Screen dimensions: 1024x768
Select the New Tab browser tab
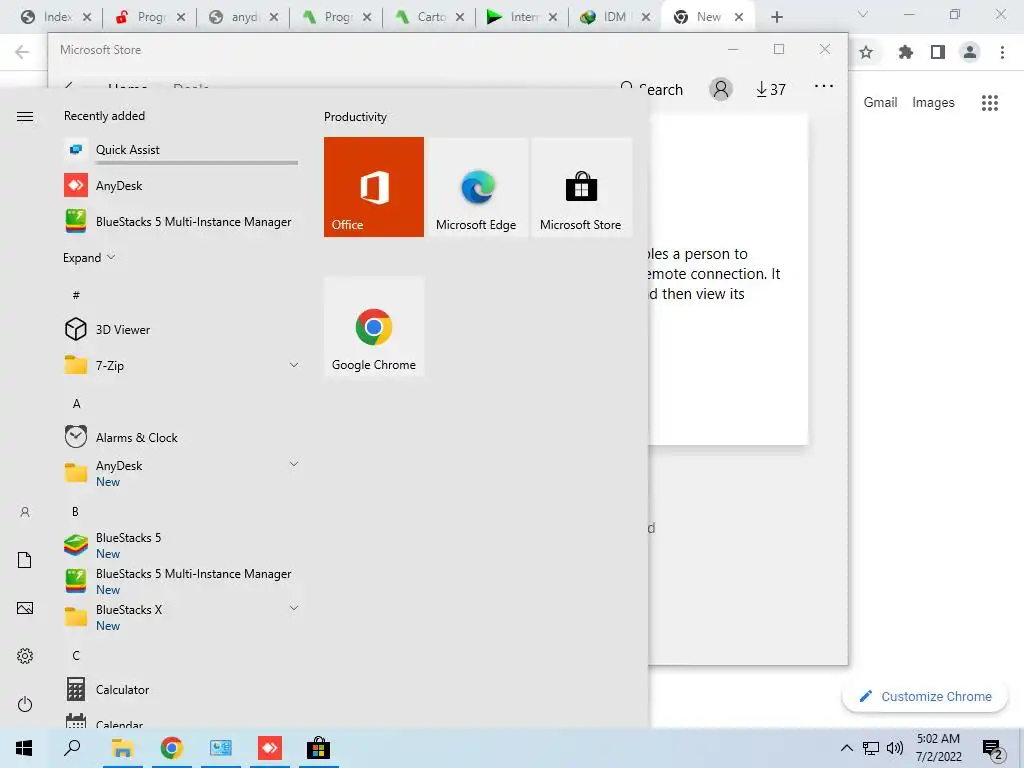(x=708, y=17)
